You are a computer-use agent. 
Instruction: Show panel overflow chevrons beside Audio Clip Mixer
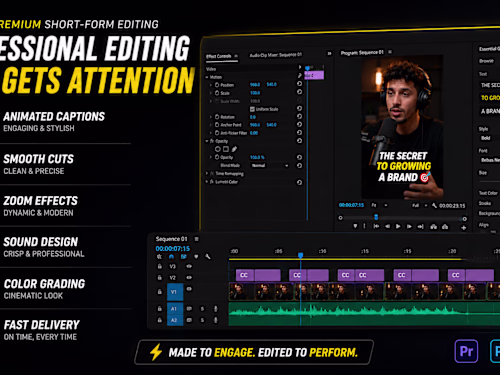point(329,53)
